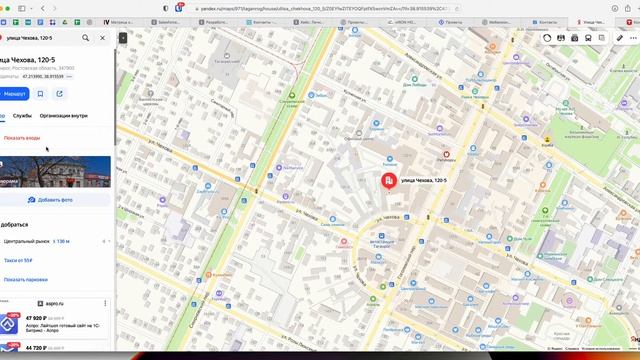
Task: Collapse the side panel with the dark arrow
Action: tap(123, 38)
